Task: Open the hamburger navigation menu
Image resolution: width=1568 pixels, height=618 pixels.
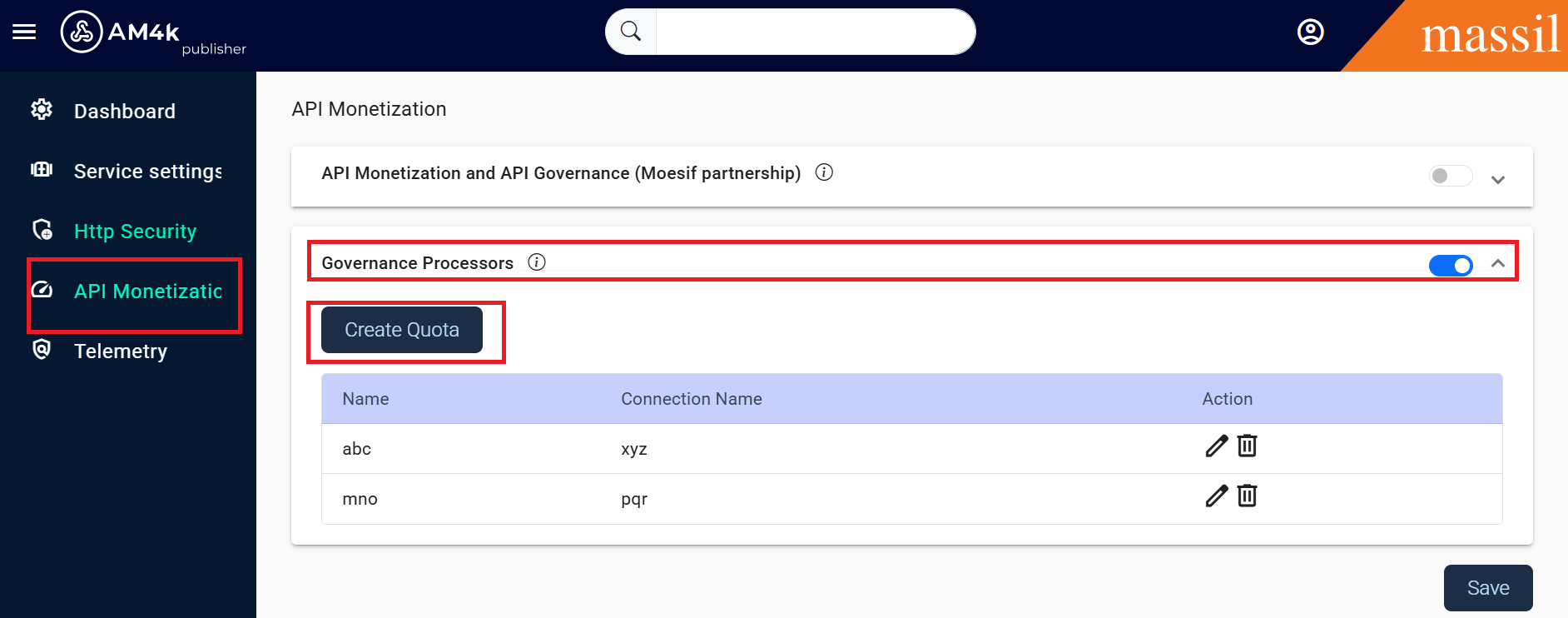Action: [x=24, y=32]
